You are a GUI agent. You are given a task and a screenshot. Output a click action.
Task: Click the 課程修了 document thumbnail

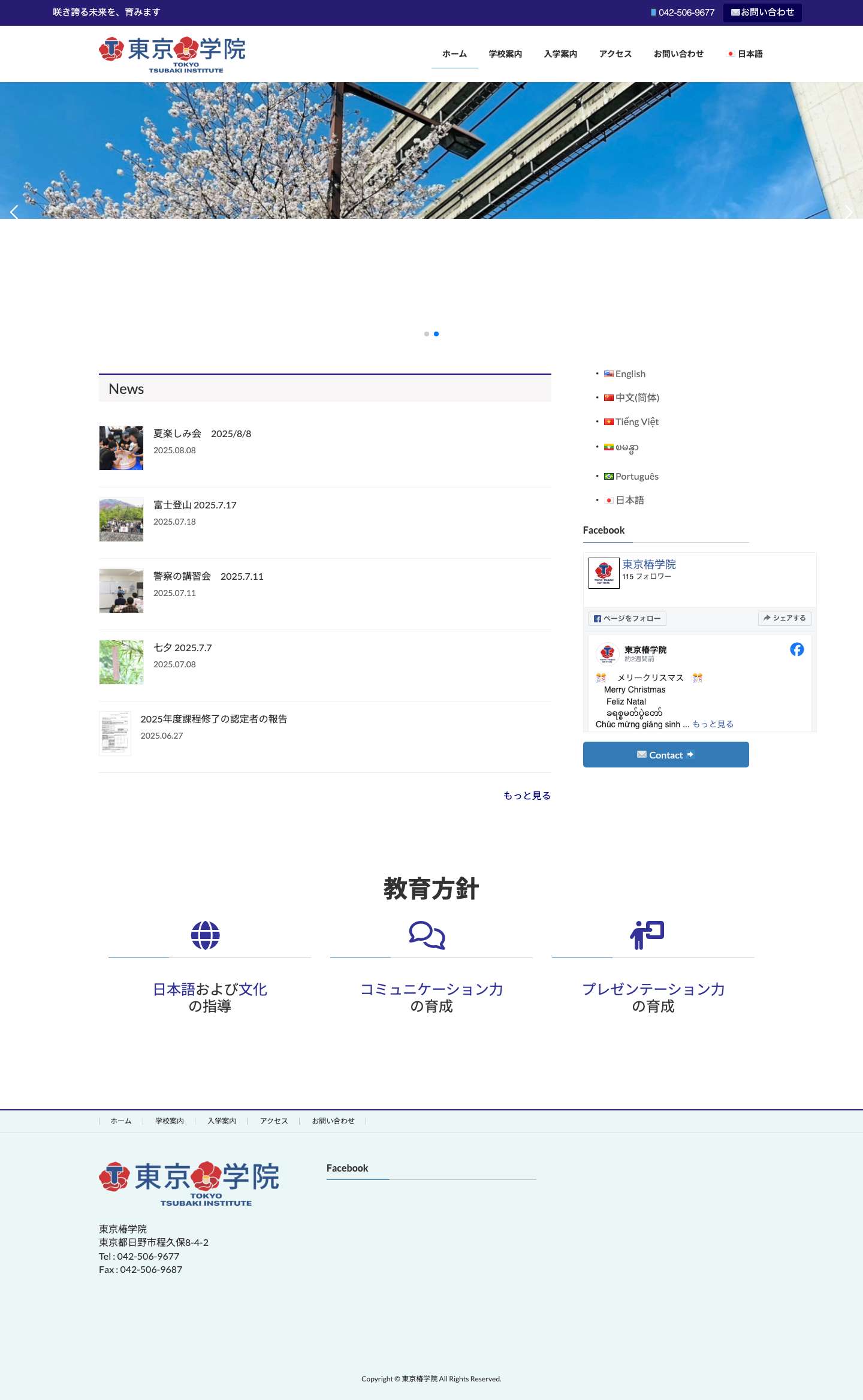click(x=115, y=733)
